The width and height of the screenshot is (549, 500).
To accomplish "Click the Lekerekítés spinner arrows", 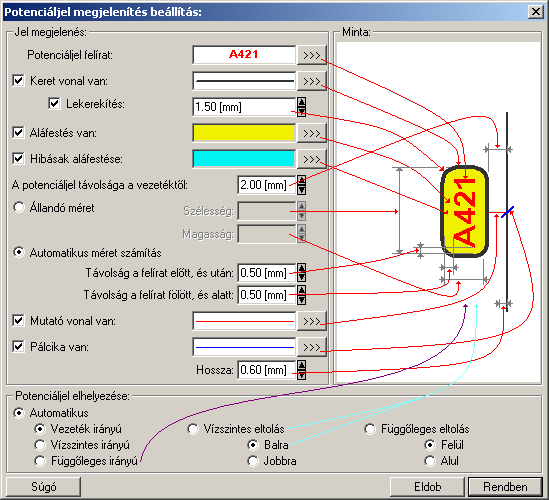I will click(301, 107).
